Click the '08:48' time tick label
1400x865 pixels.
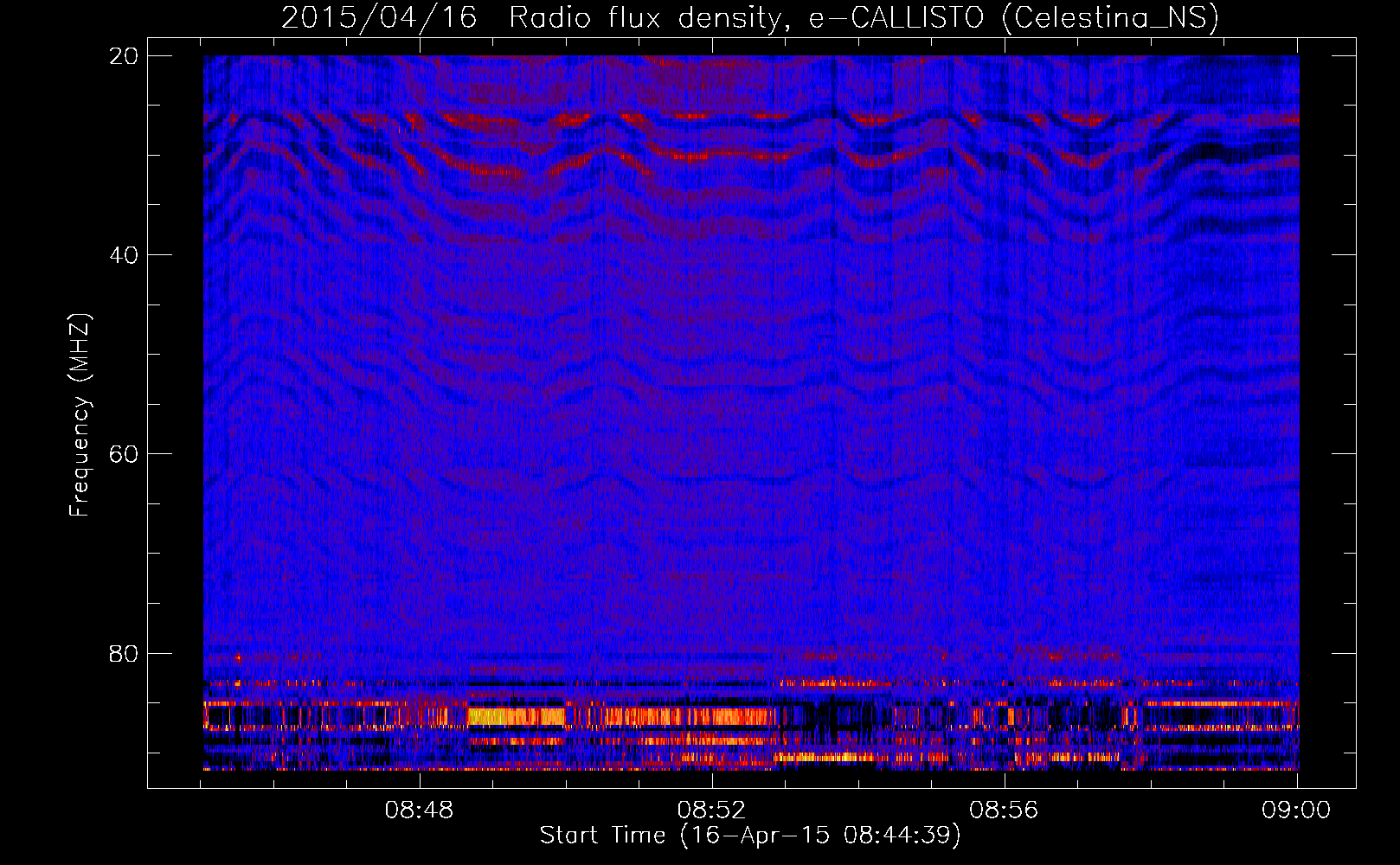coord(420,811)
